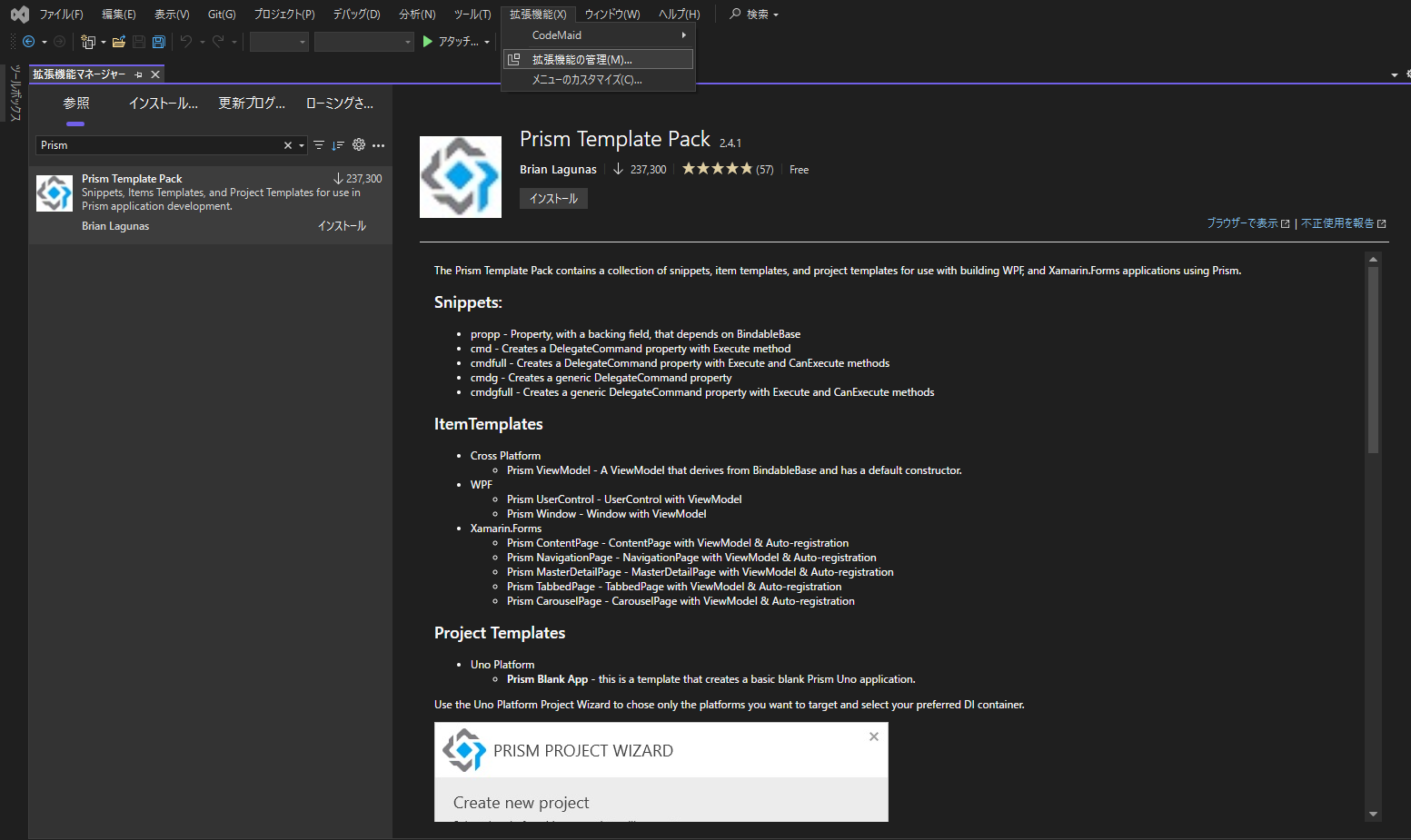Switch to the ローミングさ... tab
Image resolution: width=1411 pixels, height=840 pixels.
(x=340, y=104)
